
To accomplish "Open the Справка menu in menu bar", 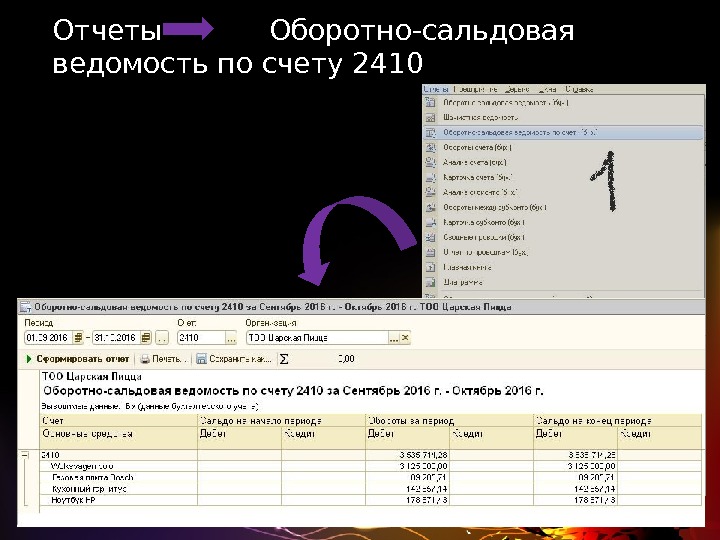I will [579, 89].
